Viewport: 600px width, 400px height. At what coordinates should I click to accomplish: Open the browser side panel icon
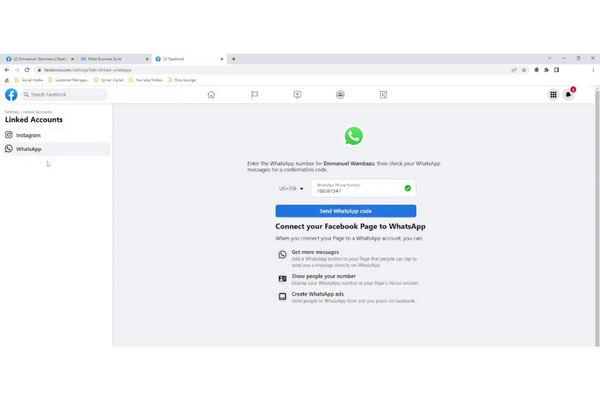click(557, 70)
